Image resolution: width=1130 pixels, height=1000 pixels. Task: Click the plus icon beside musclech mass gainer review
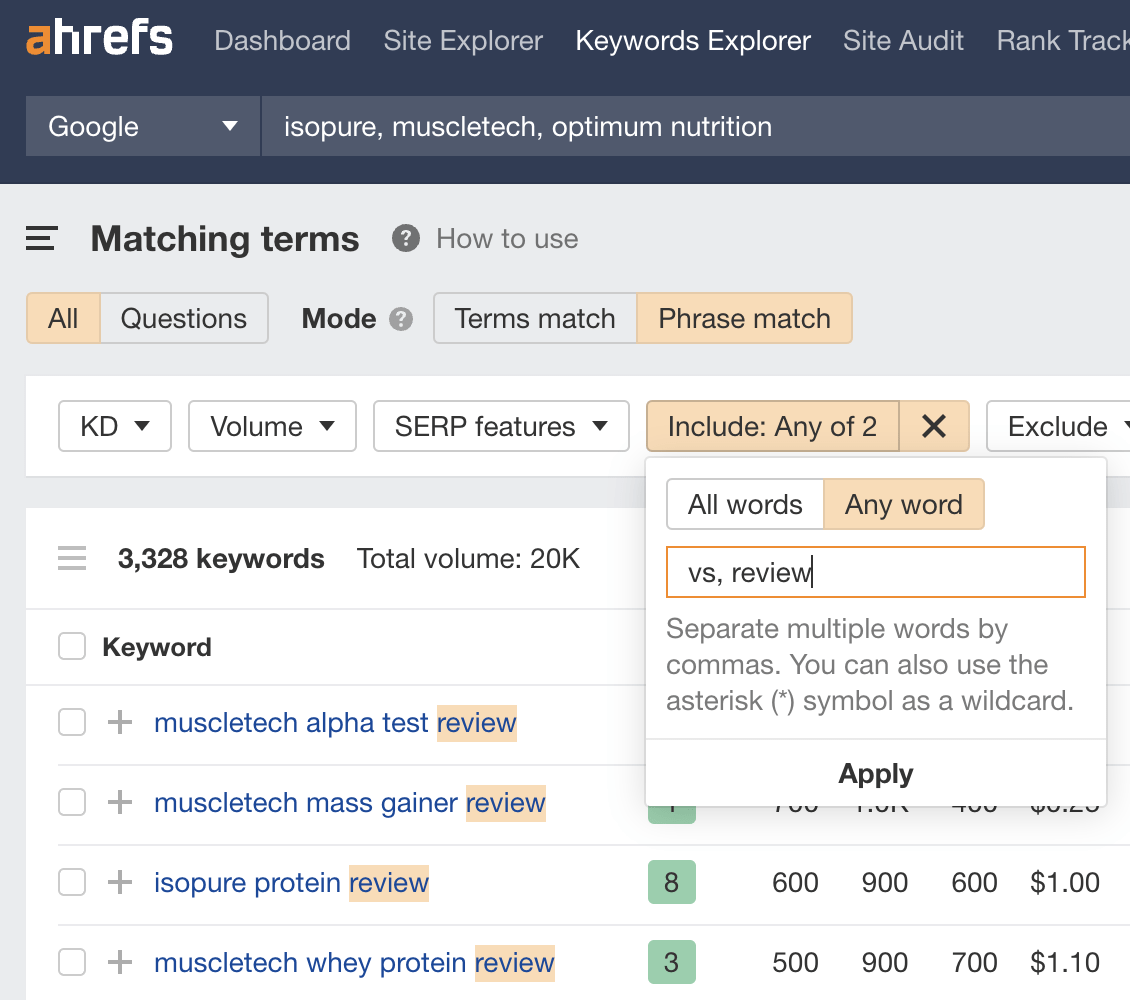tap(119, 802)
